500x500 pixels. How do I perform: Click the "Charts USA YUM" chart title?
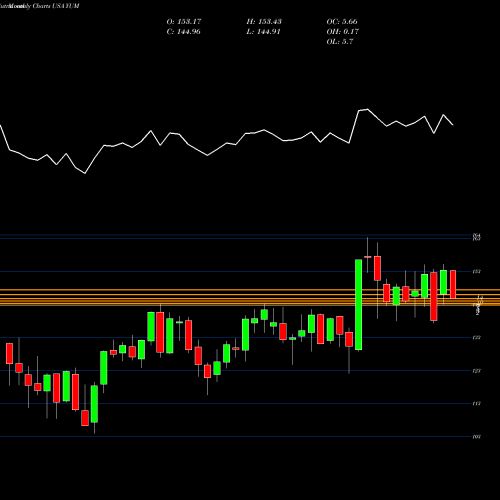(x=56, y=6)
